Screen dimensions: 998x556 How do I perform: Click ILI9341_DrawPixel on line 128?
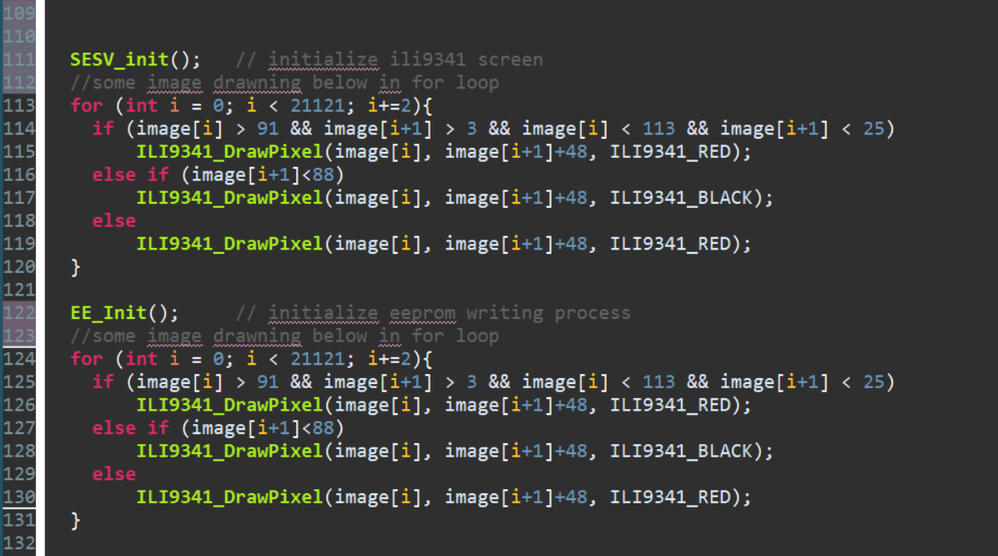[x=229, y=450]
